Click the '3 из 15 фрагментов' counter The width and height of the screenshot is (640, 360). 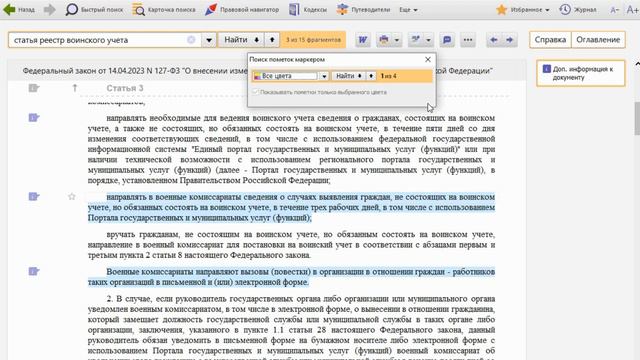[313, 40]
